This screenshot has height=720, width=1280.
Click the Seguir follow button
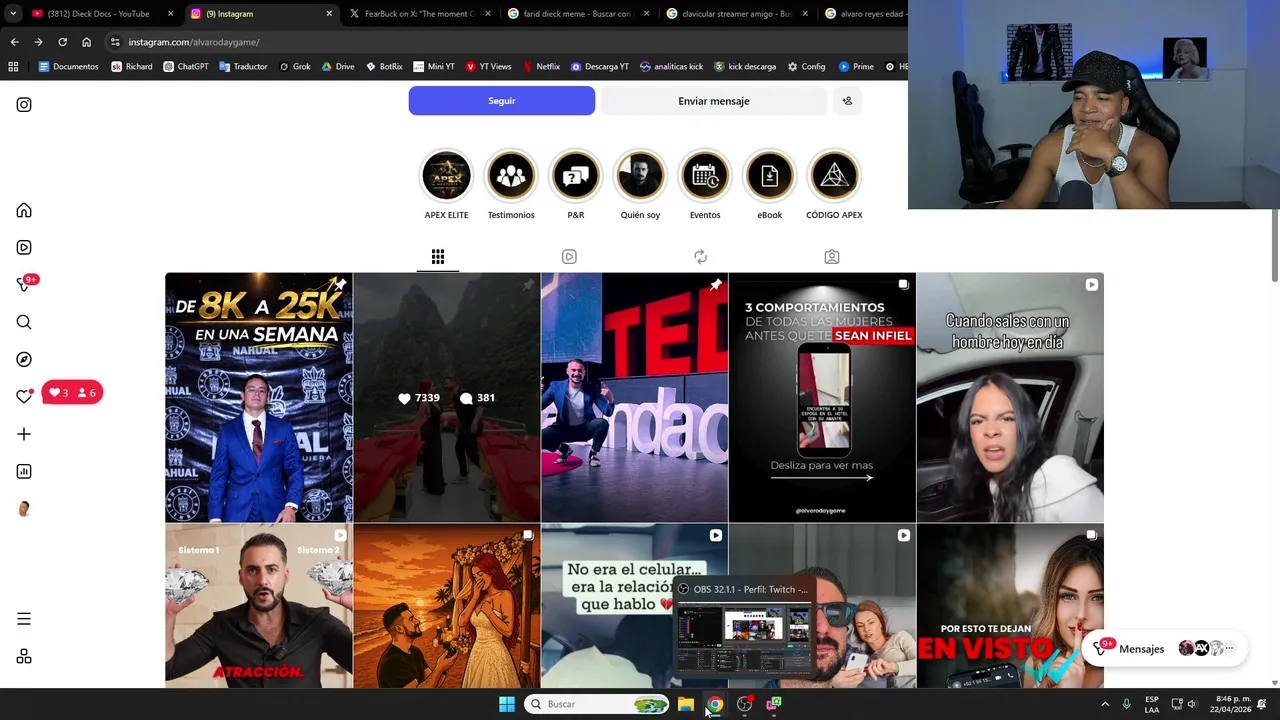coord(502,101)
